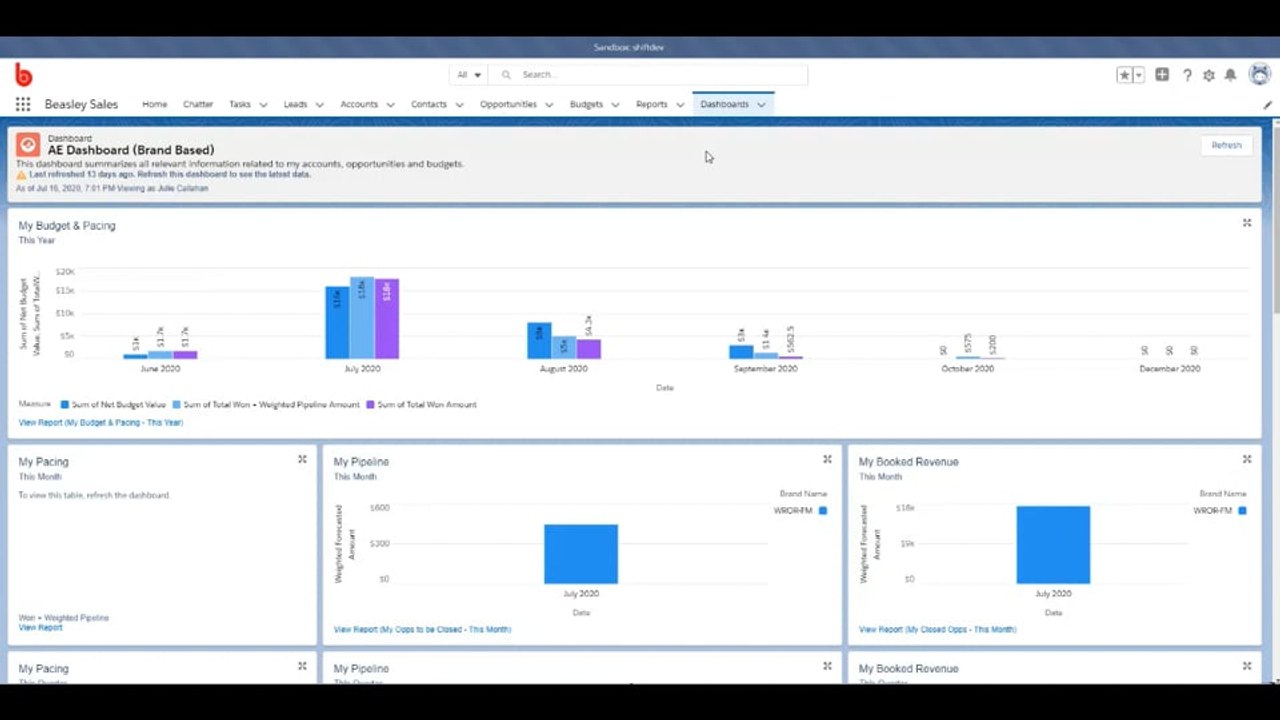Open the Budgets tab
The image size is (1280, 720).
pos(586,104)
